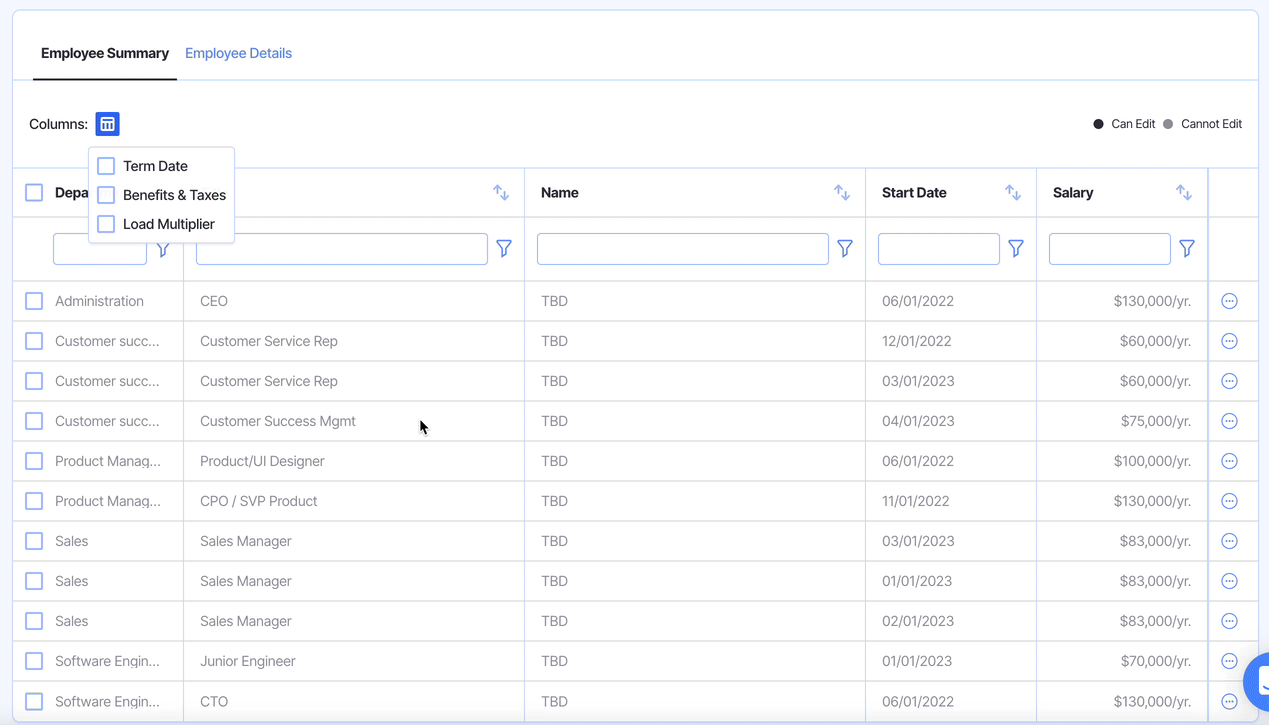Select the Employee Summary tab
Screen dimensions: 1269x725
point(105,53)
